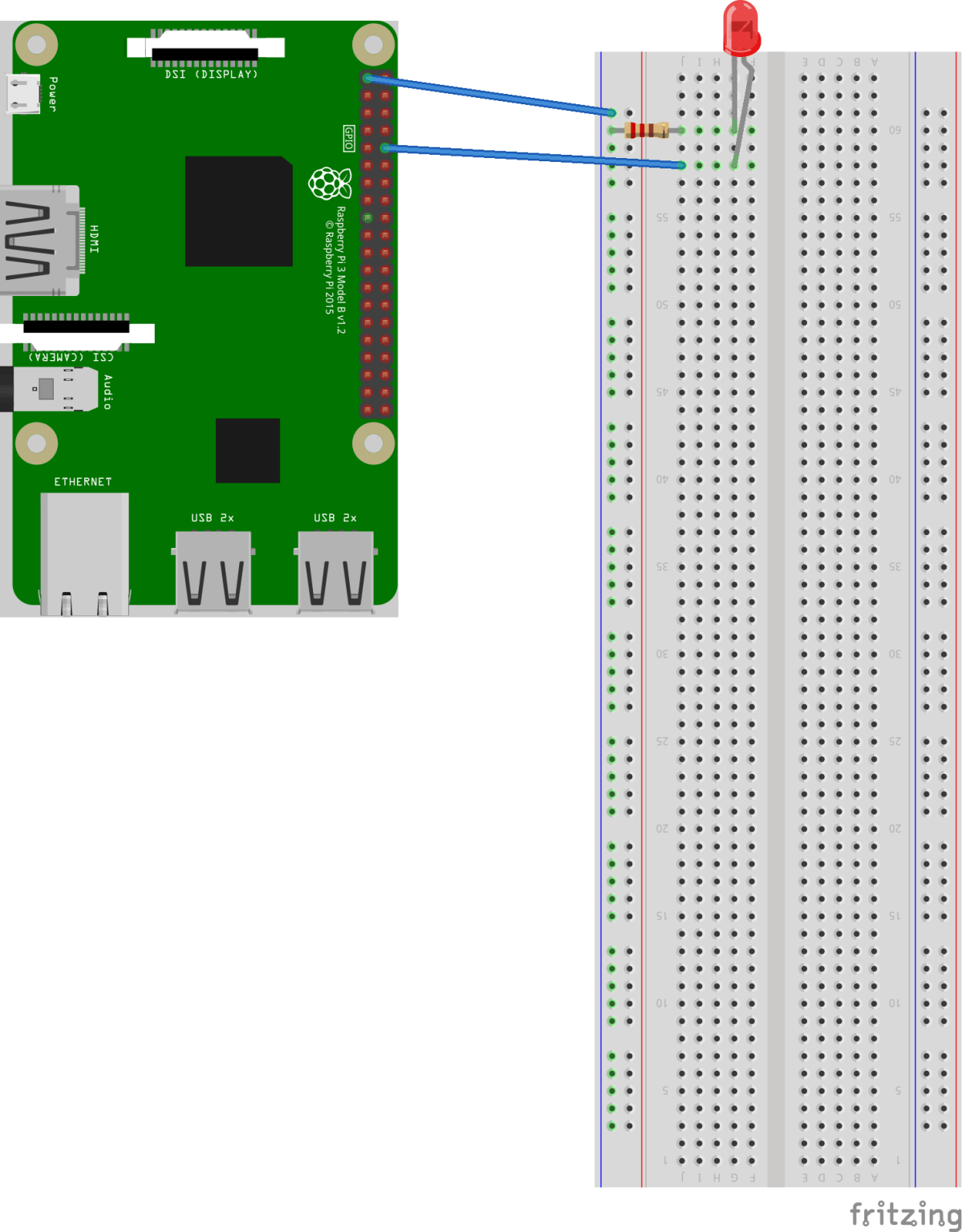The image size is (962, 1232).
Task: Click the mounting hole above the GPIO header
Action: (374, 44)
